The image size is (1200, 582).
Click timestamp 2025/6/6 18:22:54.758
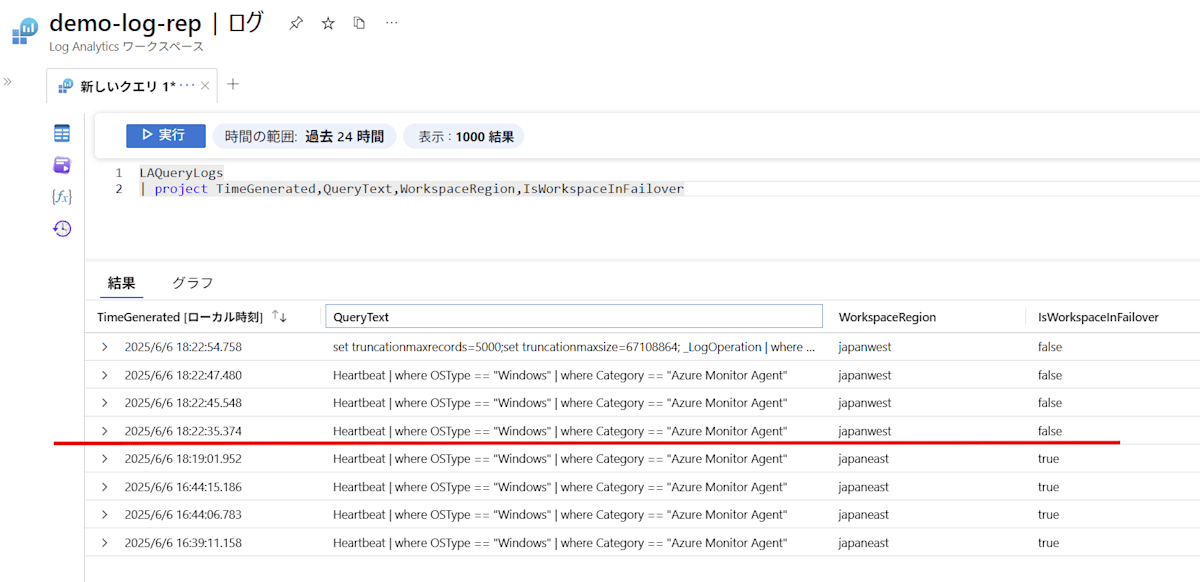click(x=183, y=347)
